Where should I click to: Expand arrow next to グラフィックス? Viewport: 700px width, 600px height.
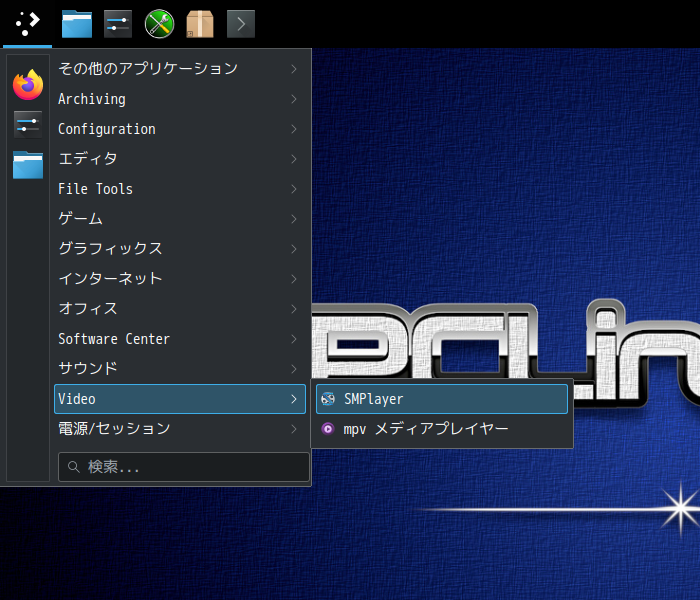click(294, 249)
